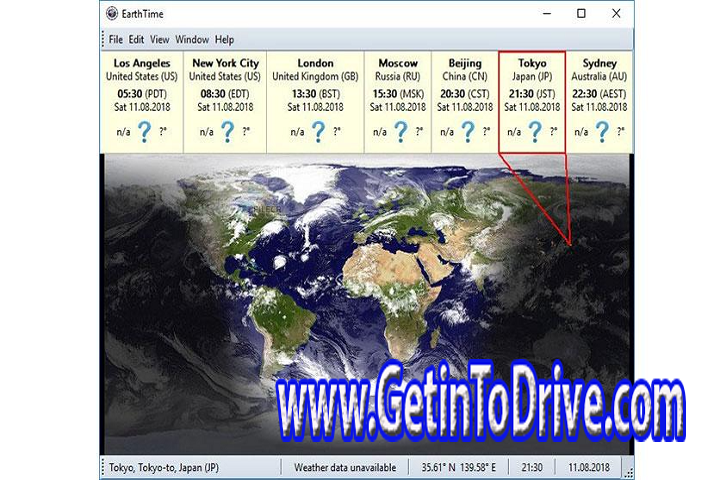This screenshot has width=720, height=480.
Task: Click the 13:30 (BST) time
Action: coord(315,94)
